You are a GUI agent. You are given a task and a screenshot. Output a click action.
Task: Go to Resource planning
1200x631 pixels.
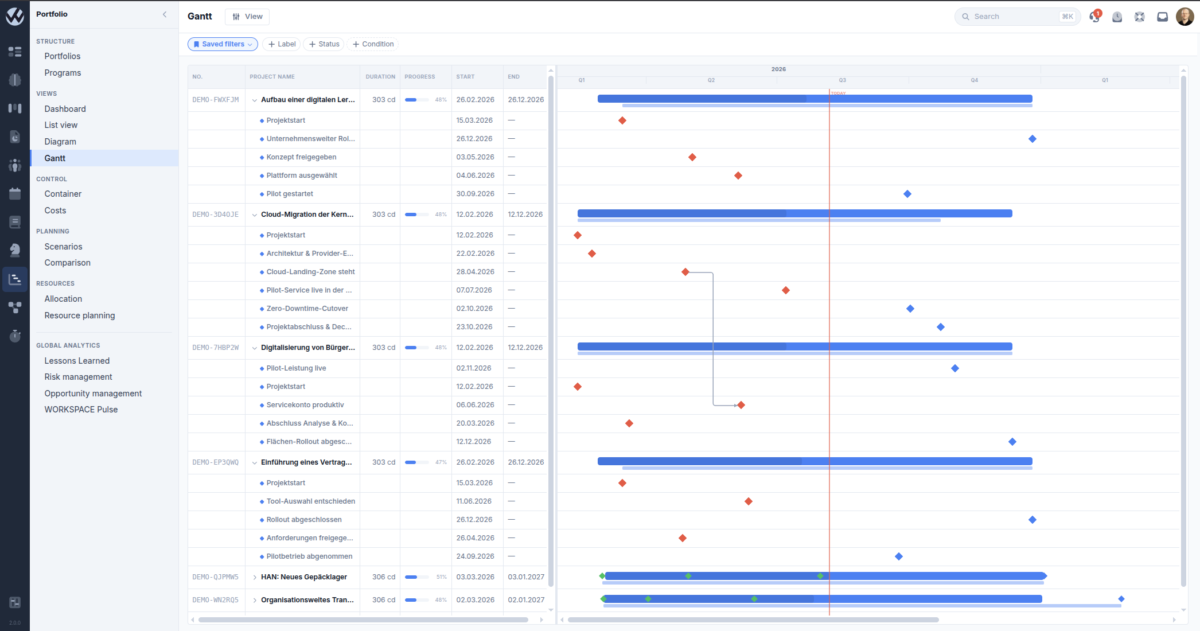(x=79, y=315)
